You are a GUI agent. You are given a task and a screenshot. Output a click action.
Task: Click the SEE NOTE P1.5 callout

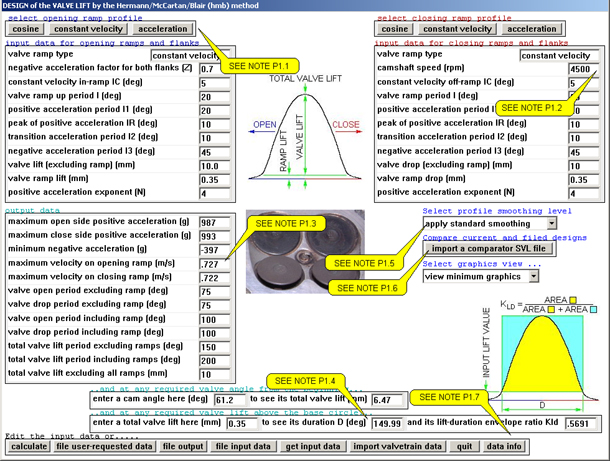[364, 263]
